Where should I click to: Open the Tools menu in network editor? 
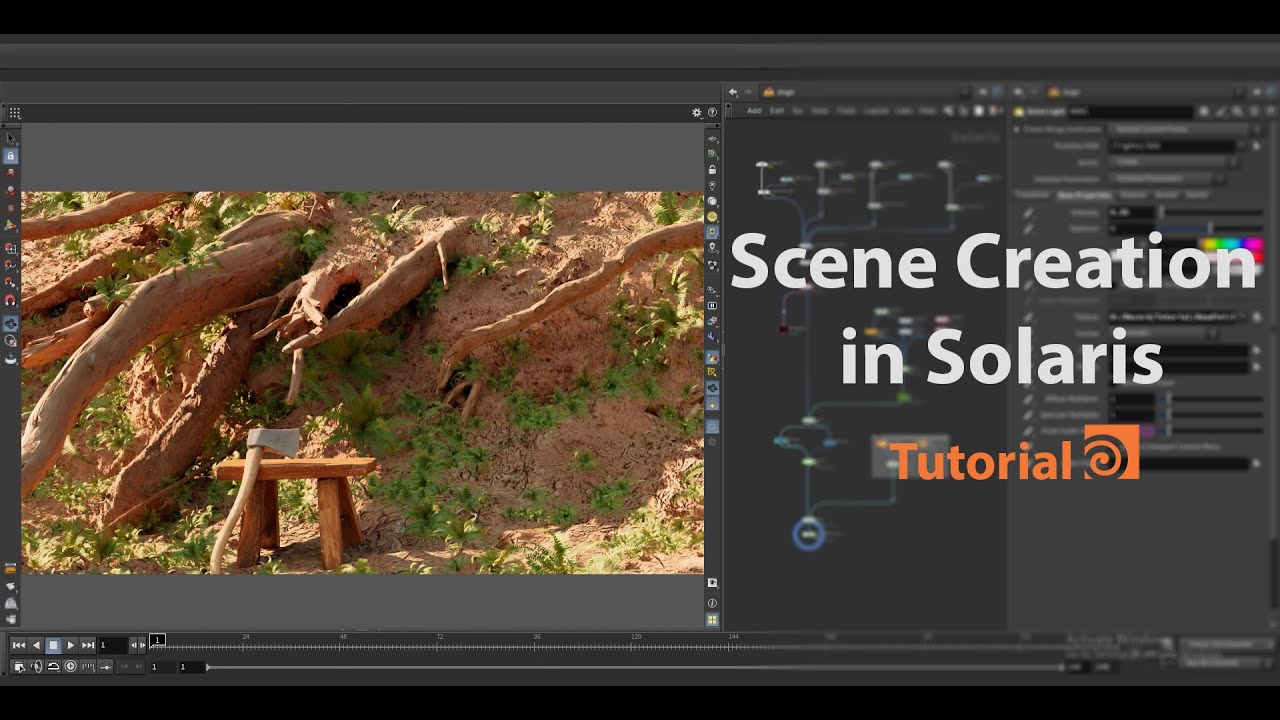coord(846,111)
